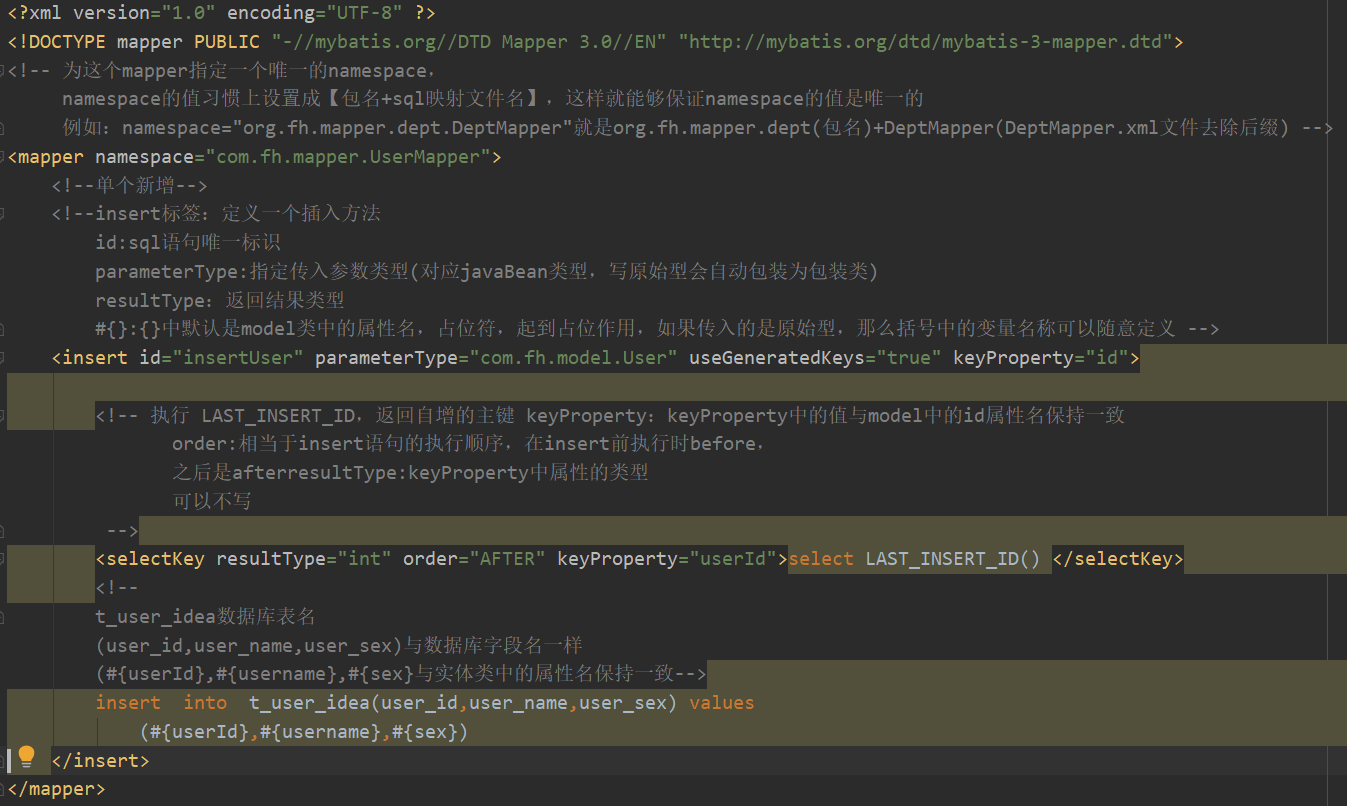Click the comment line 'id:sql语句唯一标识'
This screenshot has height=806, width=1347.
tap(188, 243)
